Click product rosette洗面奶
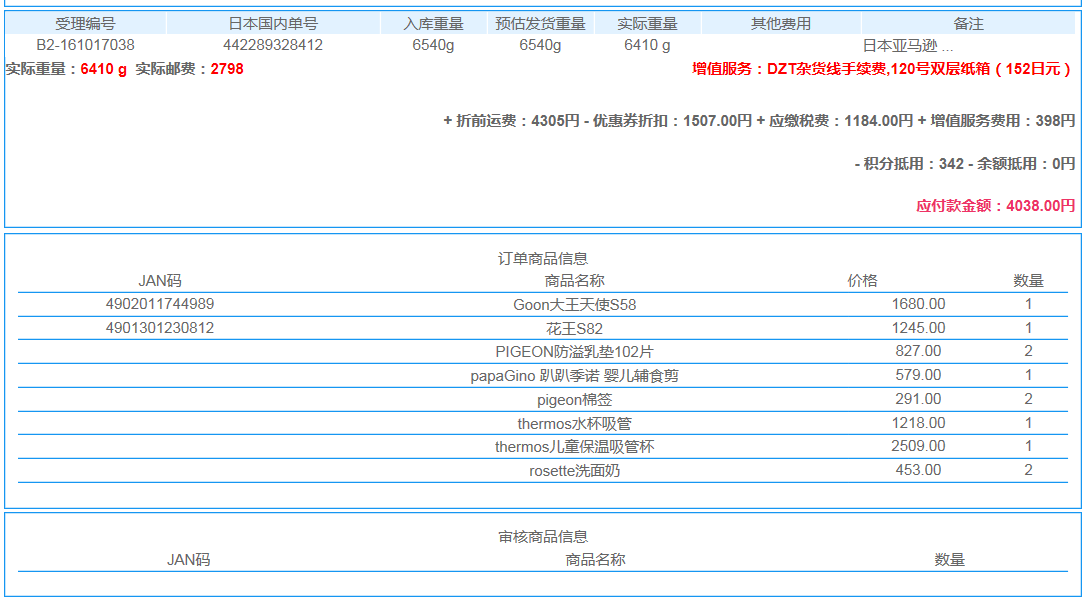 pos(574,471)
